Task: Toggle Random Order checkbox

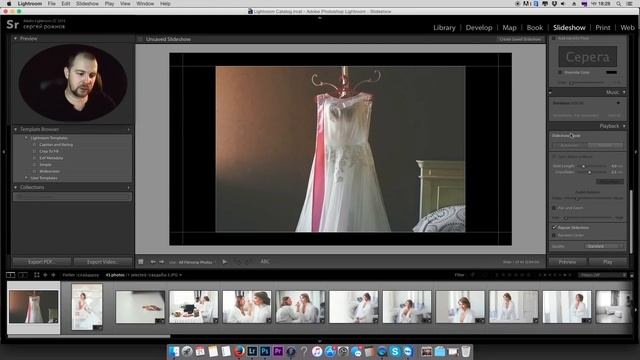Action: (x=554, y=235)
